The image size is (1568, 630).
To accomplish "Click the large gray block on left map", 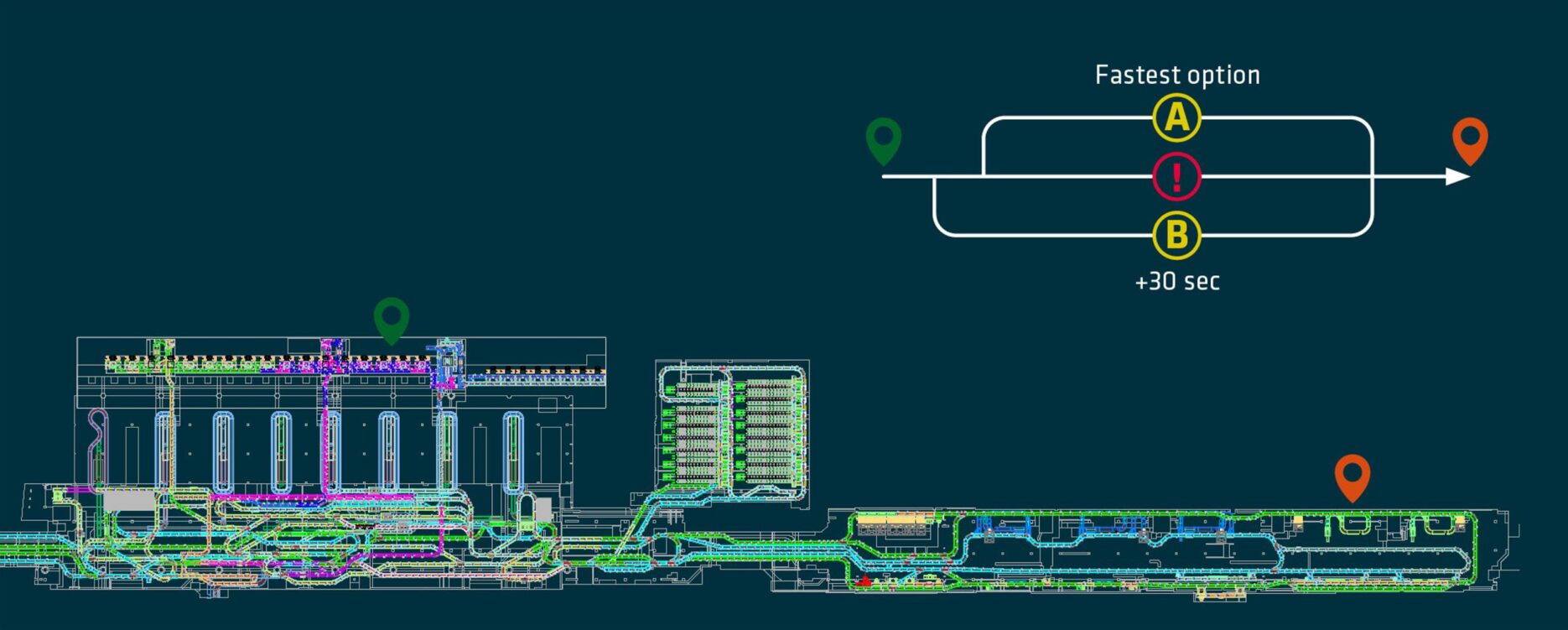I will (x=129, y=501).
